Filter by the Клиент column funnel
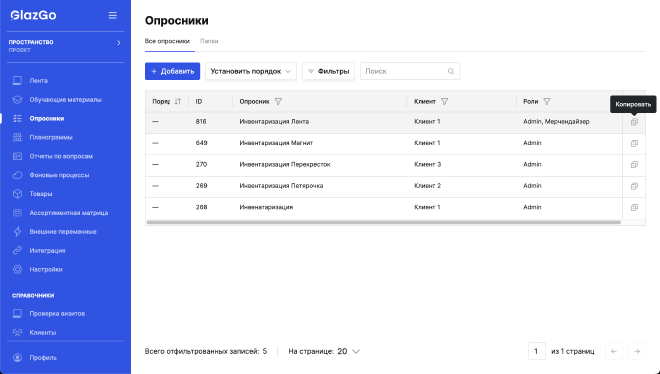660x374 pixels. pyautogui.click(x=444, y=101)
